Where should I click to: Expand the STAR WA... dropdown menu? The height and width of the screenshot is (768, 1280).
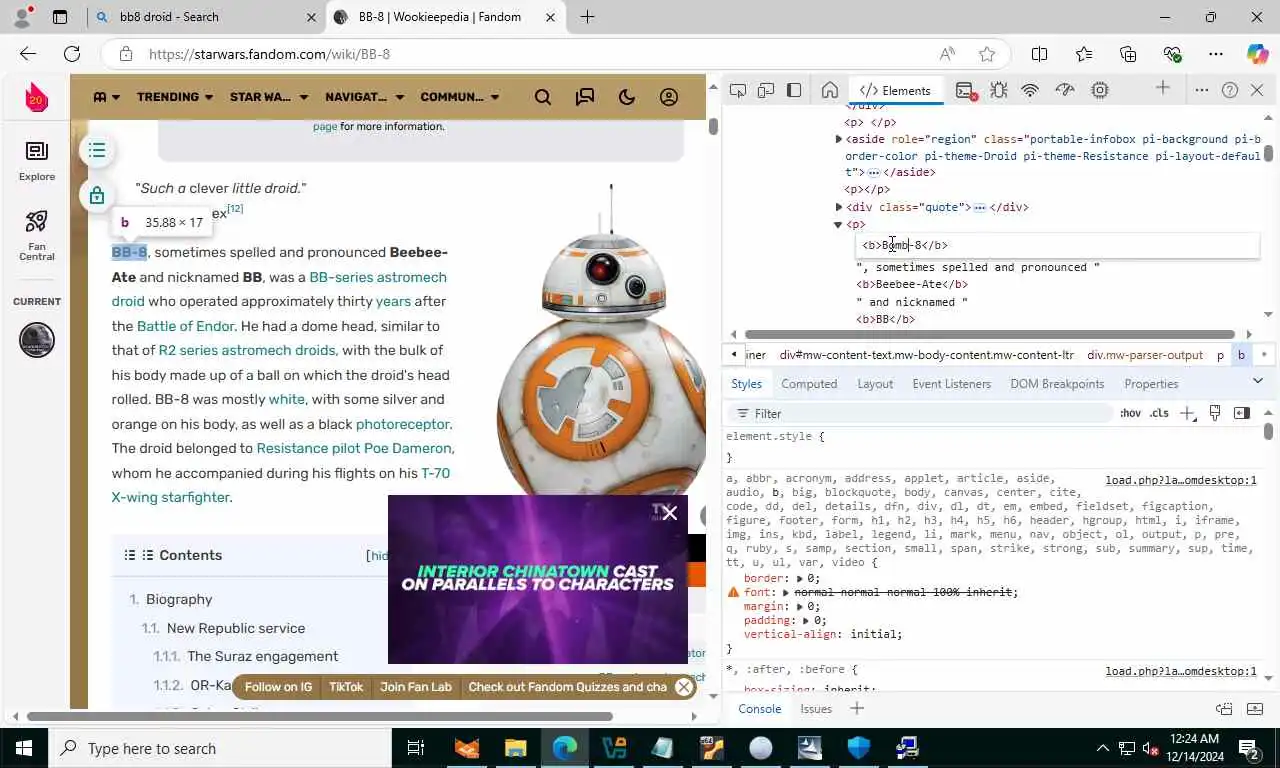click(268, 97)
